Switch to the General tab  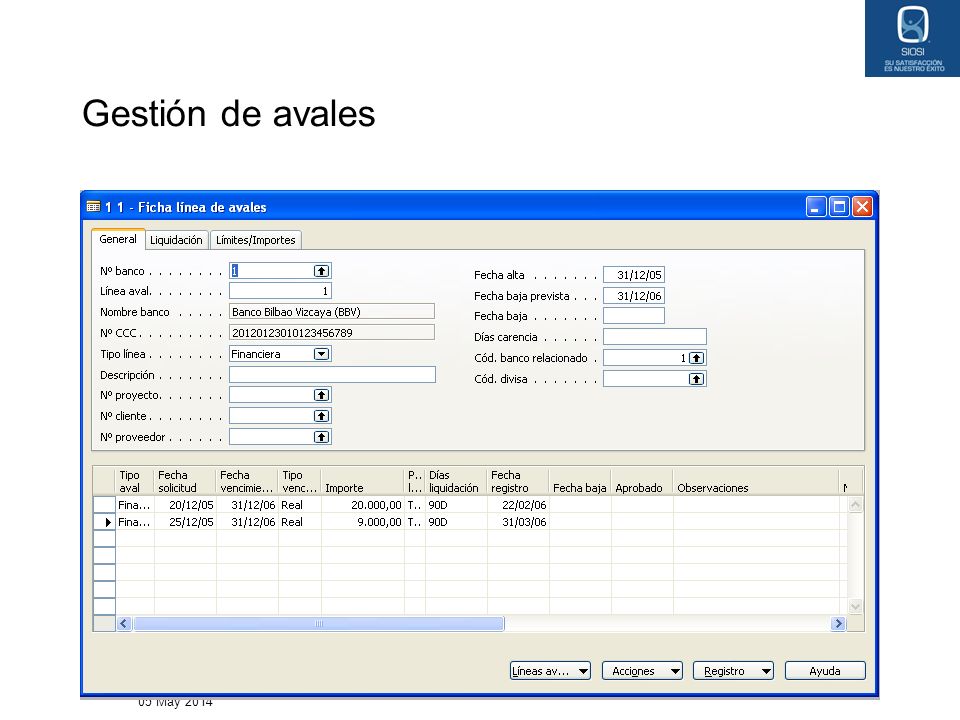tap(118, 239)
